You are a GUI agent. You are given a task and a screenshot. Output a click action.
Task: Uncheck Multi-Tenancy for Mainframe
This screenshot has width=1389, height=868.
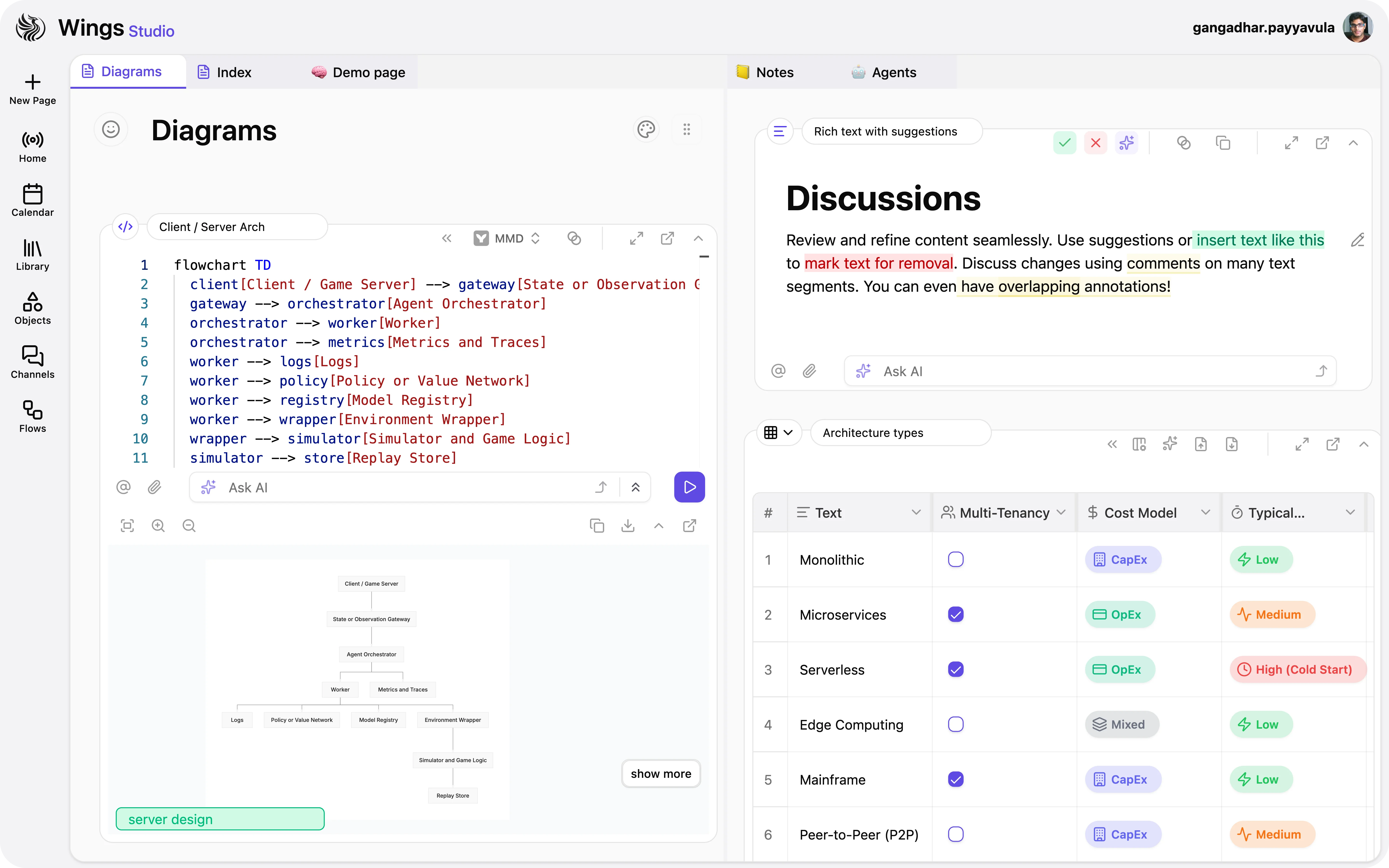coord(956,780)
